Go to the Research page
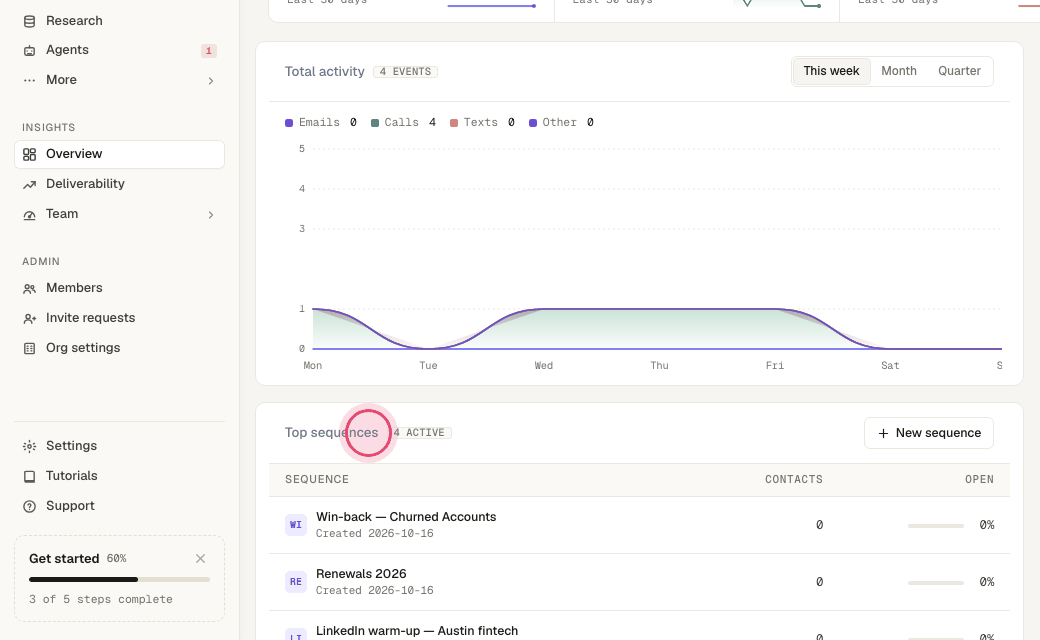 click(119, 21)
